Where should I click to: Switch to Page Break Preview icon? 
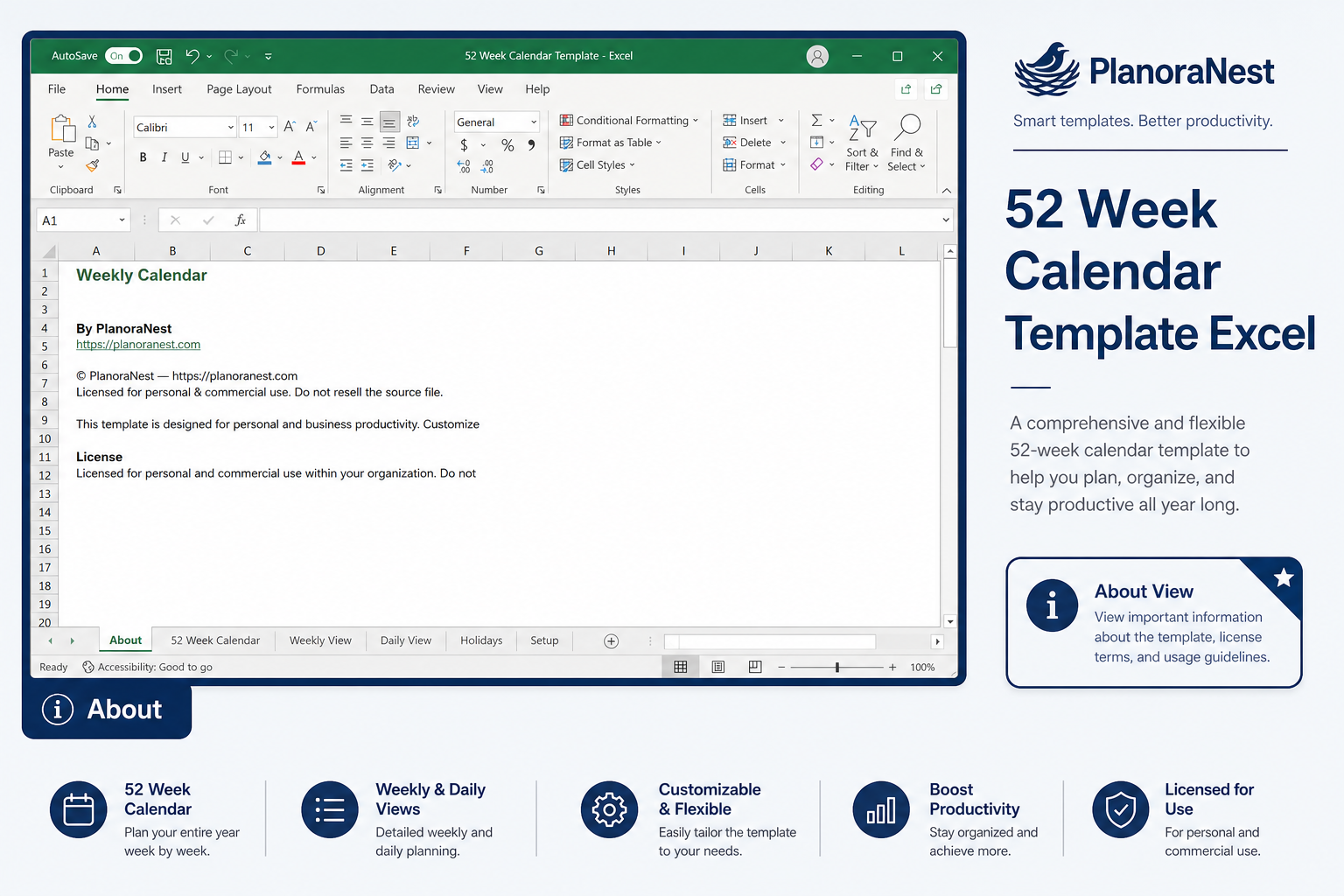click(755, 667)
